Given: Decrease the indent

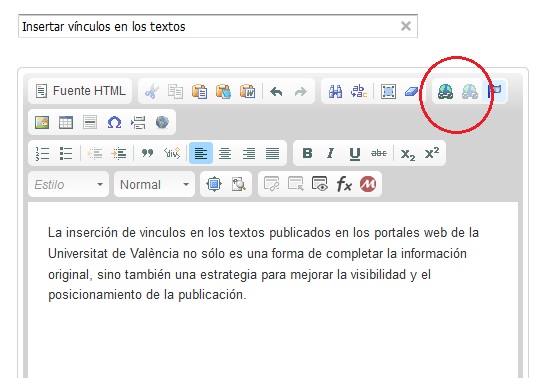Looking at the screenshot, I should [x=94, y=153].
